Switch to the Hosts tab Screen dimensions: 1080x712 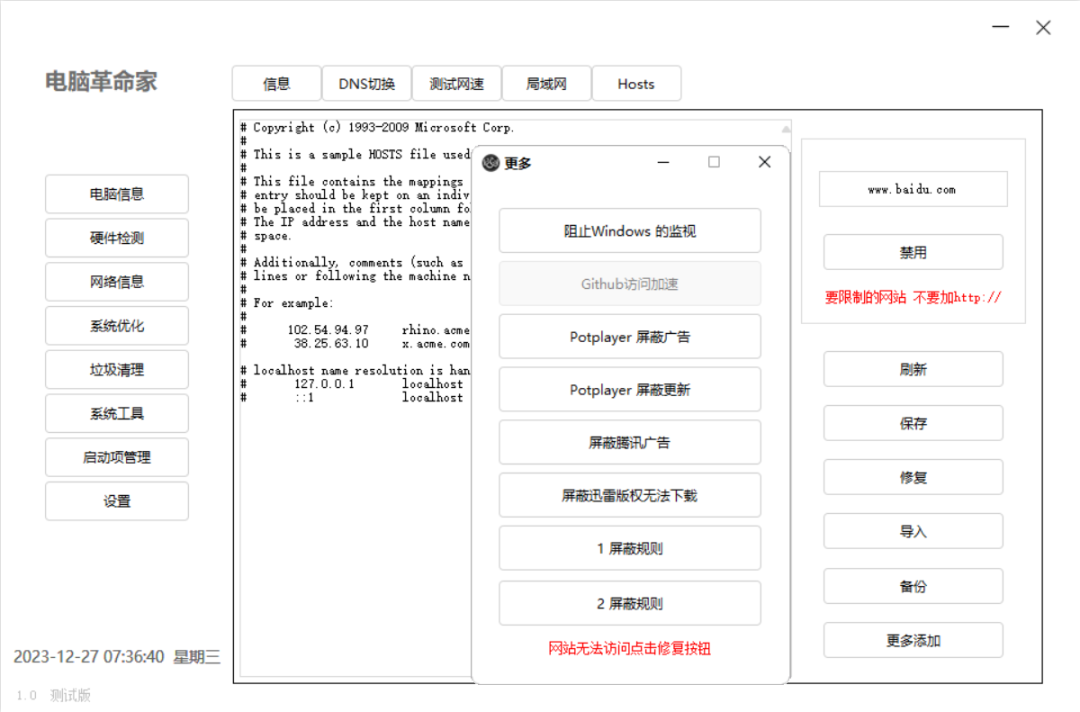[636, 84]
